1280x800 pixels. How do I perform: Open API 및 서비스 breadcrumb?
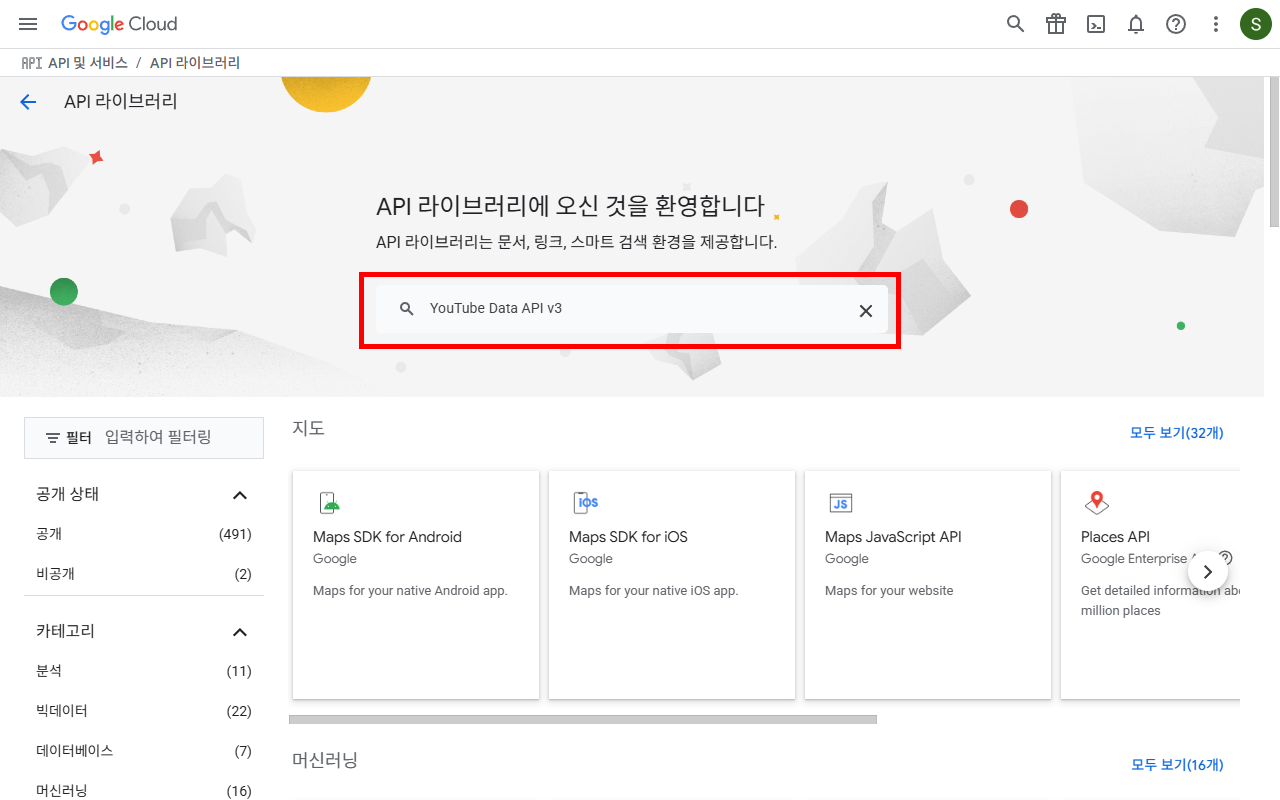[87, 63]
